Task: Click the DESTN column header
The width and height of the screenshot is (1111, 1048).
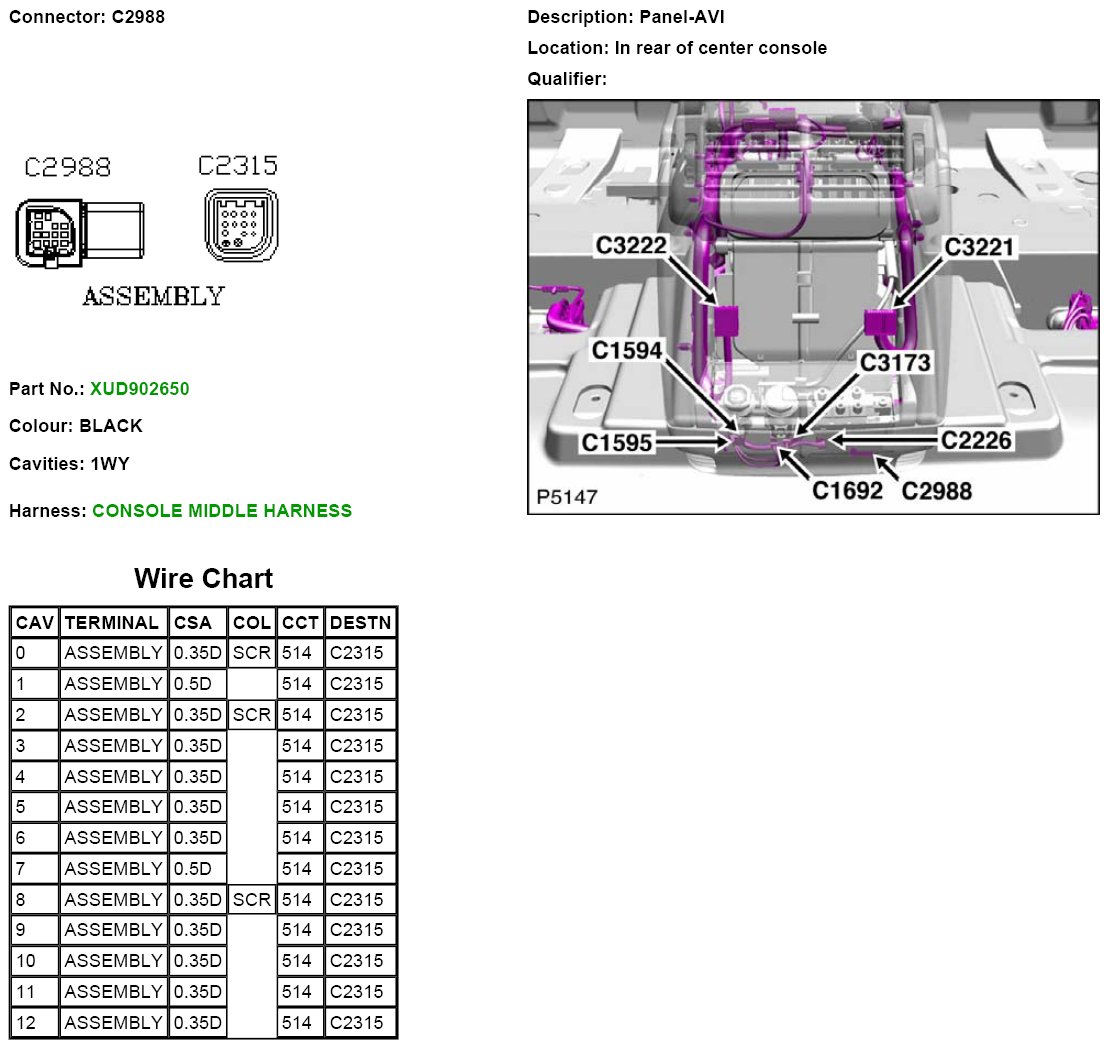Action: 360,623
